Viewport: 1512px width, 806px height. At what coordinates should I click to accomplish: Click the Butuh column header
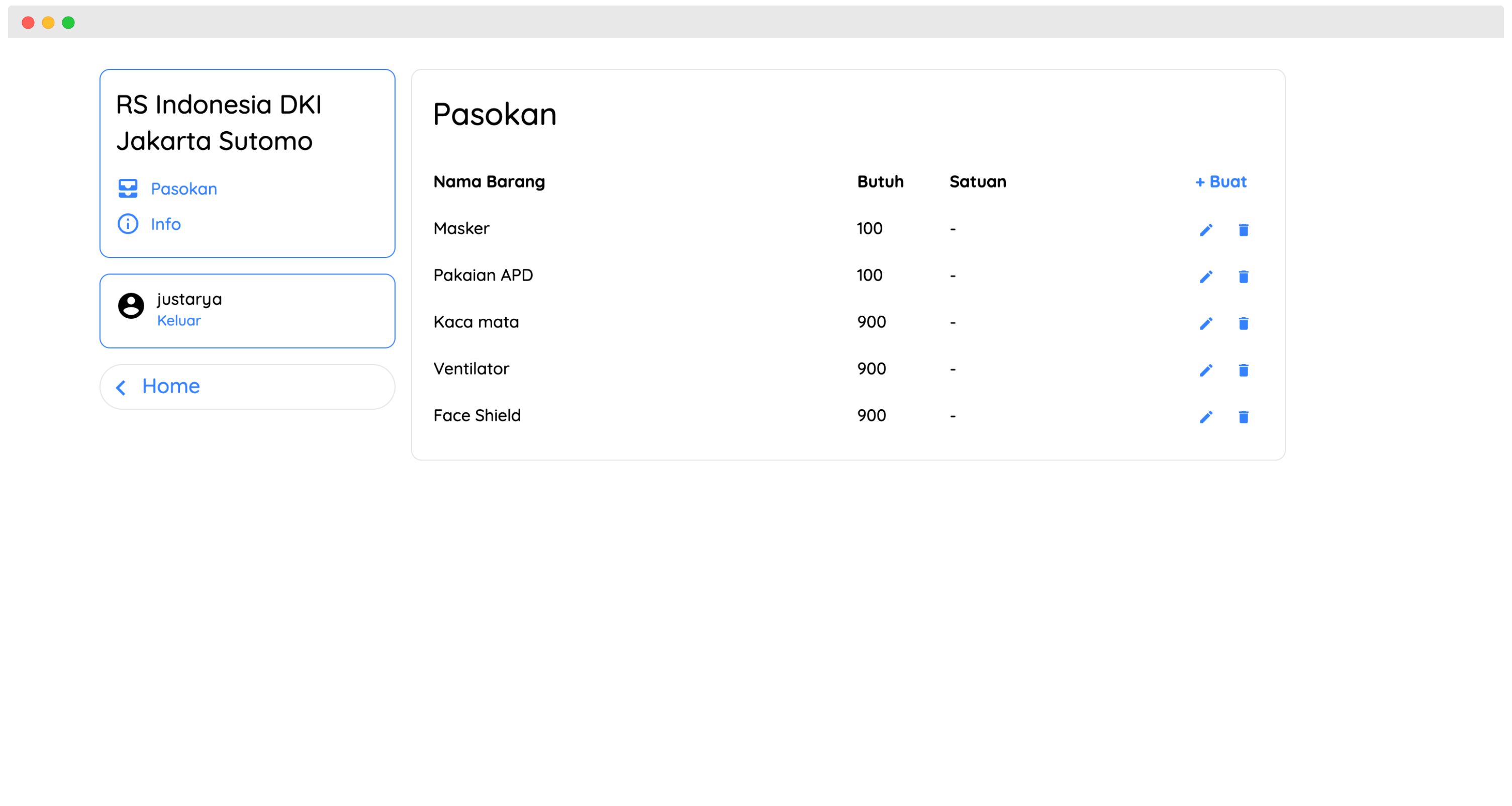point(881,182)
